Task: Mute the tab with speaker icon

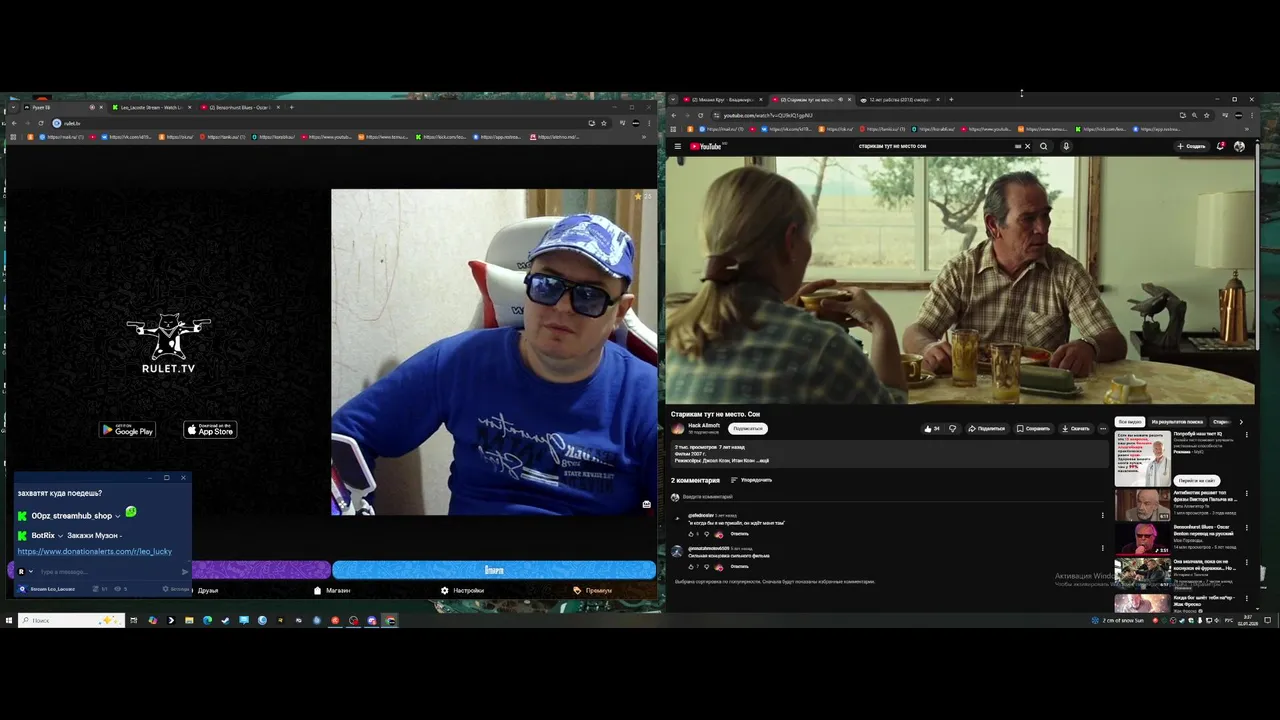Action: pyautogui.click(x=840, y=100)
